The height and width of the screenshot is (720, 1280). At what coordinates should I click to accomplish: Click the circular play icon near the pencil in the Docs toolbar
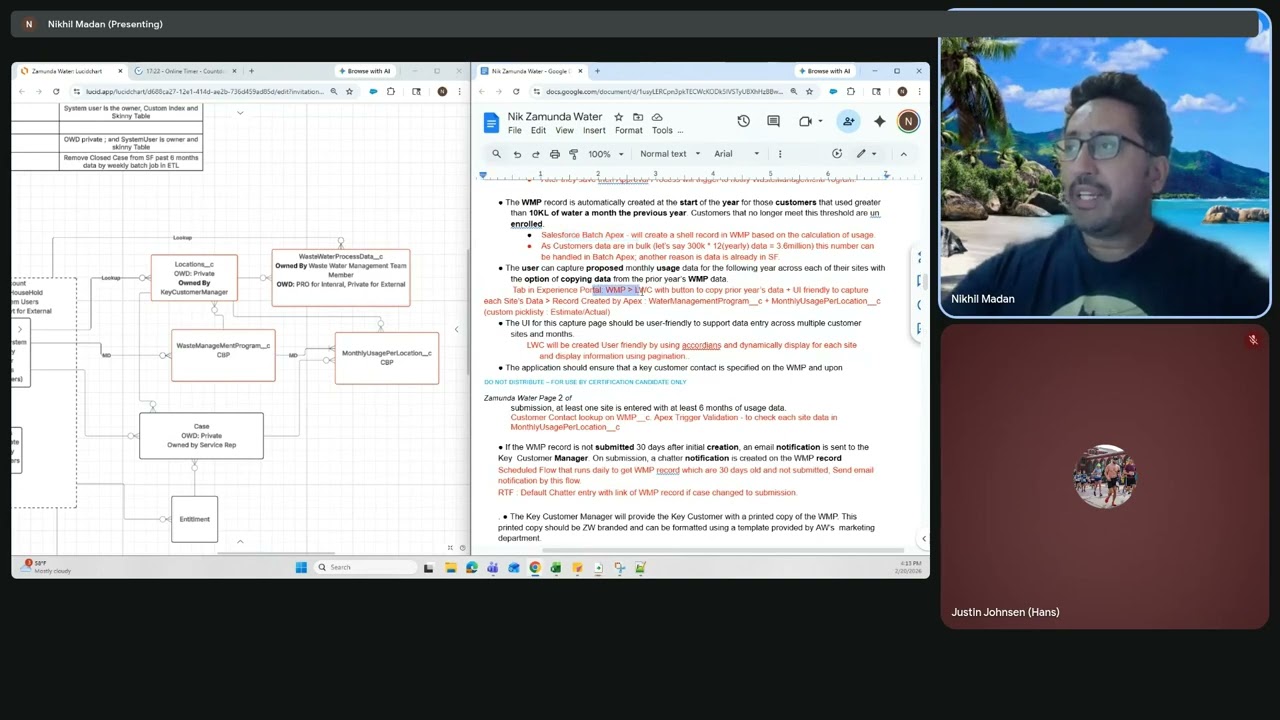point(837,154)
